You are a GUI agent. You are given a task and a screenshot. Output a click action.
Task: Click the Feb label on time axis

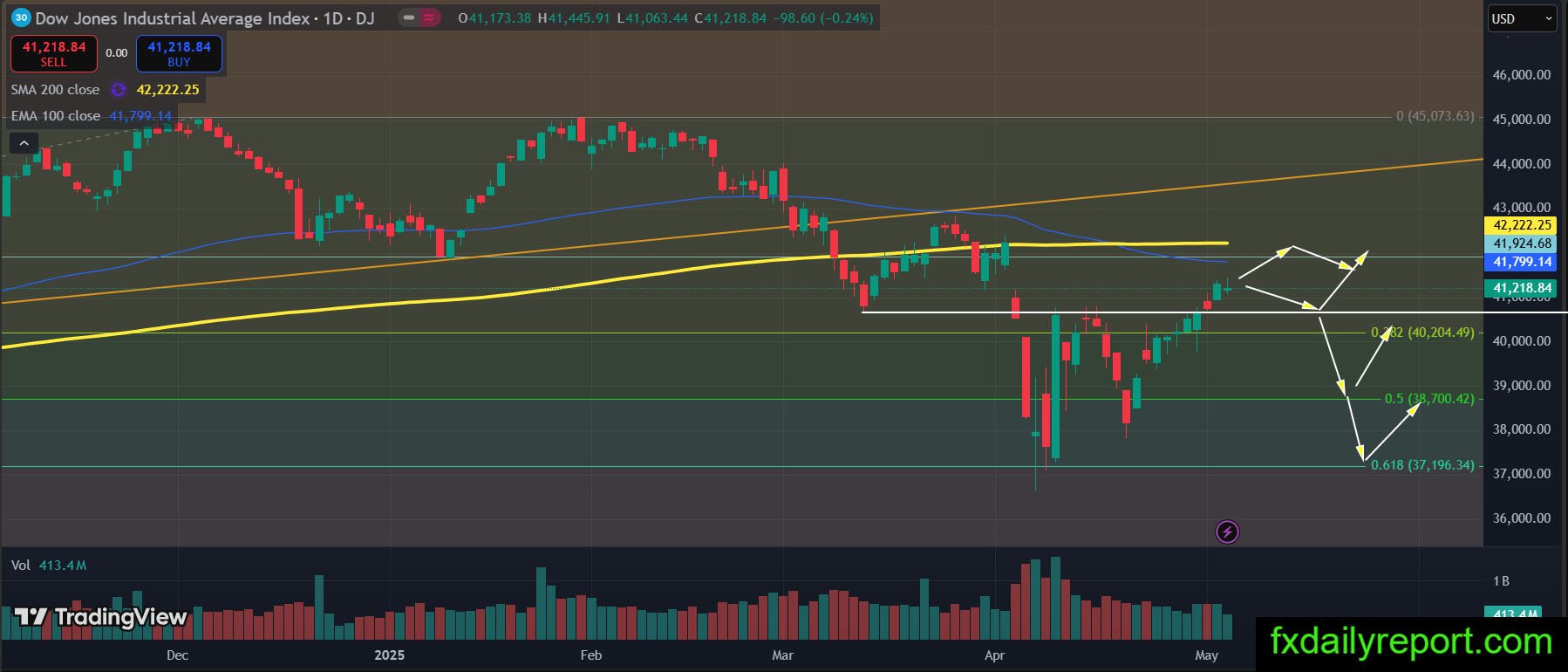coord(591,655)
